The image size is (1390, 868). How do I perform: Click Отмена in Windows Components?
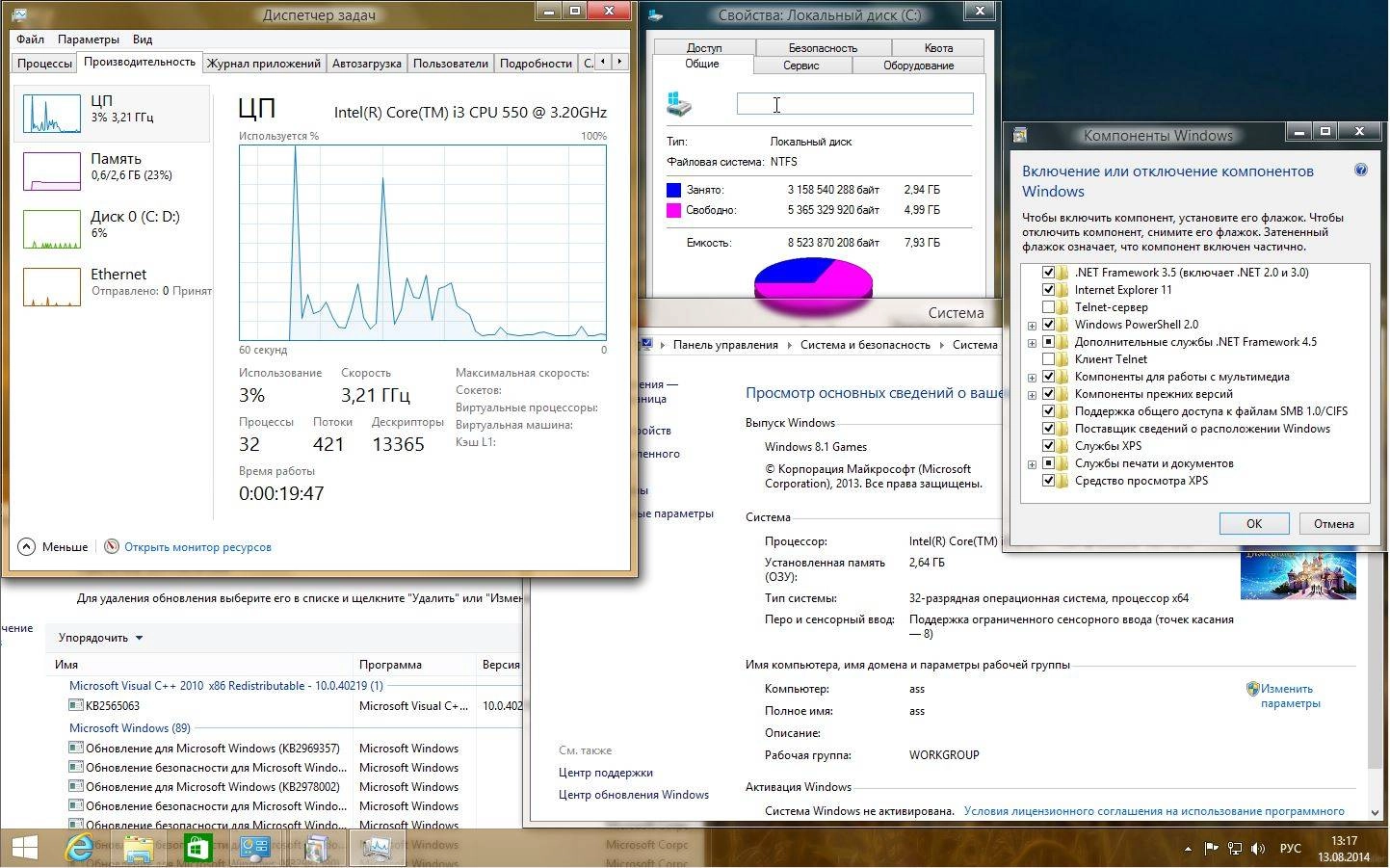(x=1334, y=523)
